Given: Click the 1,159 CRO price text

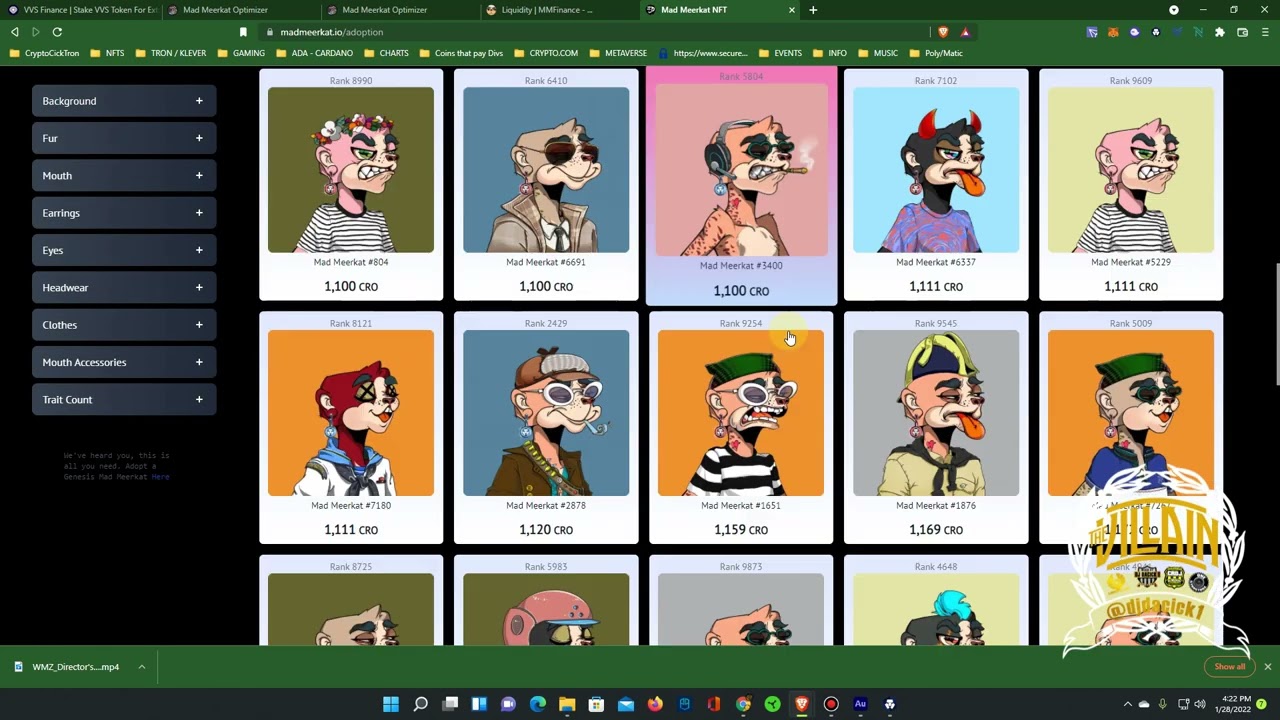Looking at the screenshot, I should pyautogui.click(x=741, y=530).
